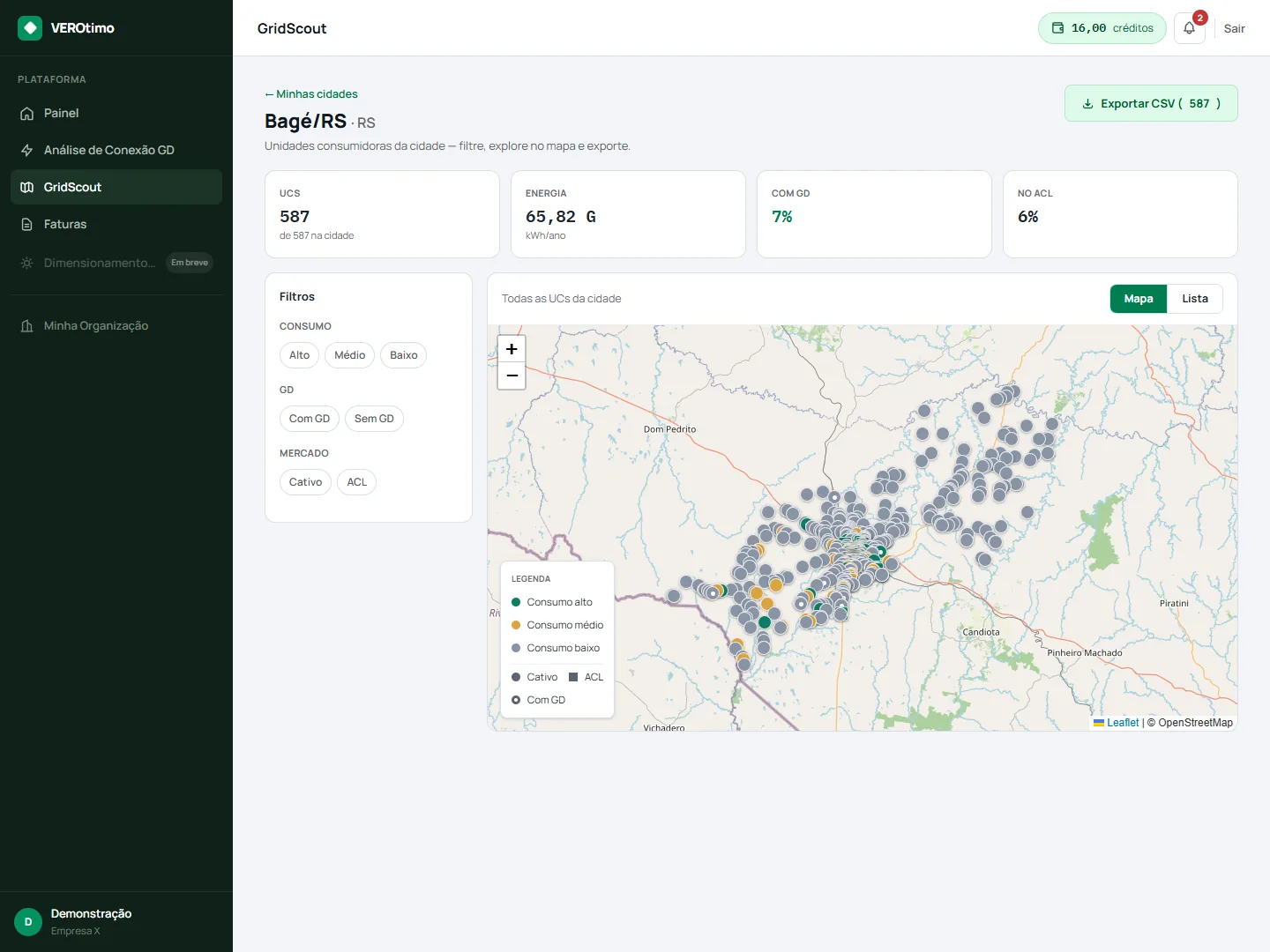
Task: Go to Análise de Conexão GD
Action: (x=116, y=151)
